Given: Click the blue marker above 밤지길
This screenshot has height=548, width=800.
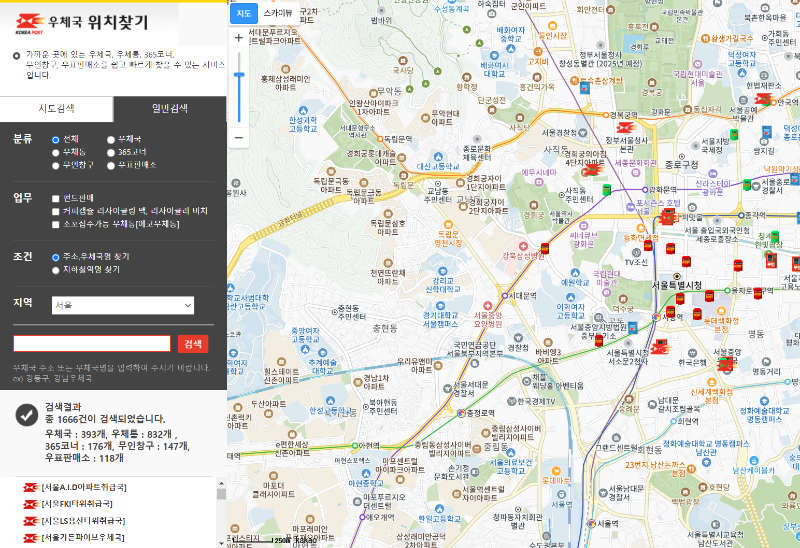Looking at the screenshot, I should click(x=766, y=132).
